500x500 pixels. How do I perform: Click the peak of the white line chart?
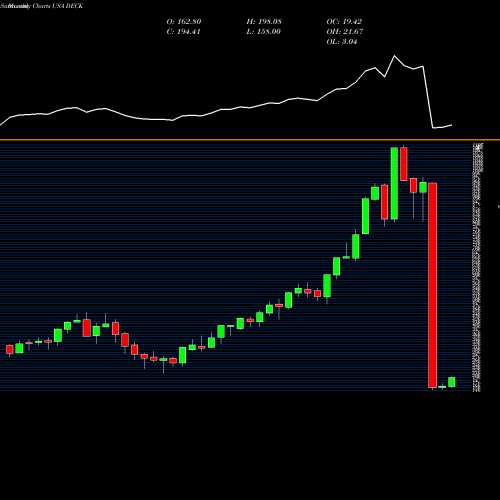[395, 56]
